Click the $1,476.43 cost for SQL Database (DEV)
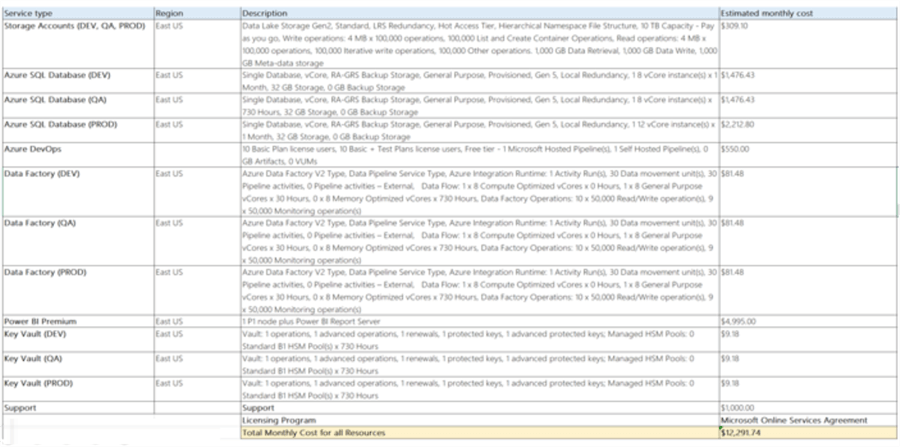 tap(808, 81)
